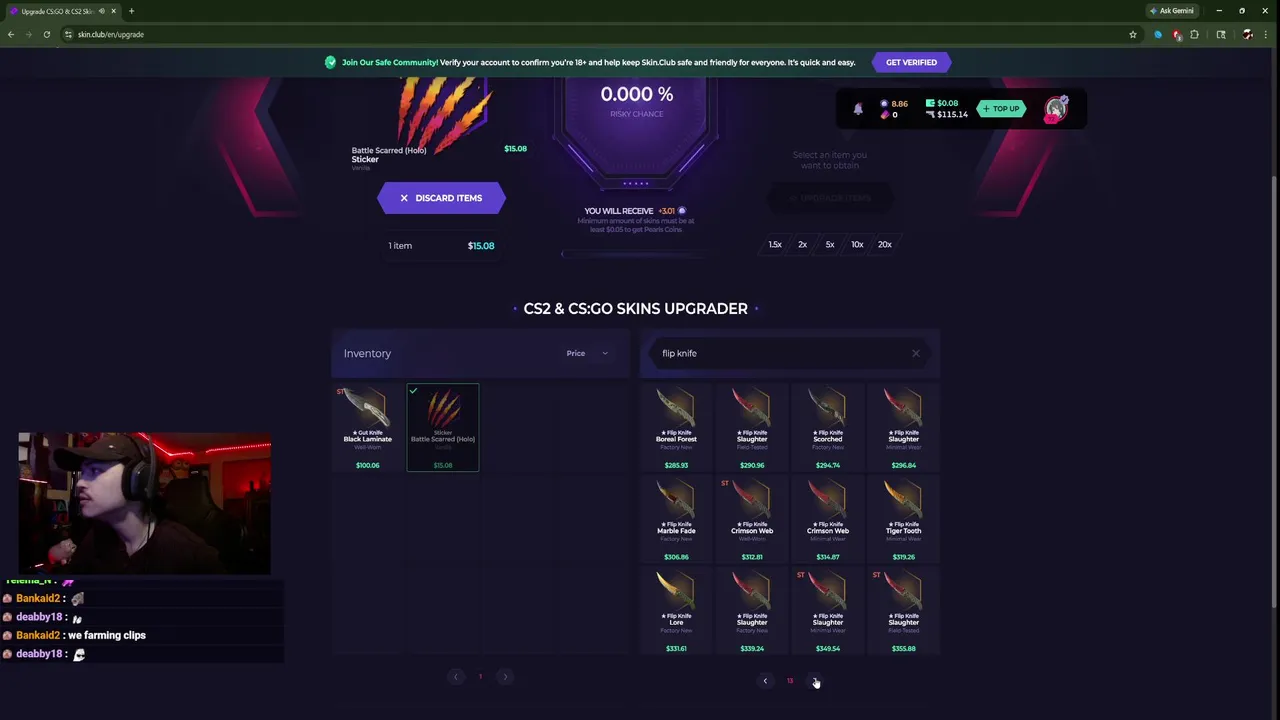Select the 2x multiplier option
This screenshot has height=720, width=1280.
(x=802, y=244)
